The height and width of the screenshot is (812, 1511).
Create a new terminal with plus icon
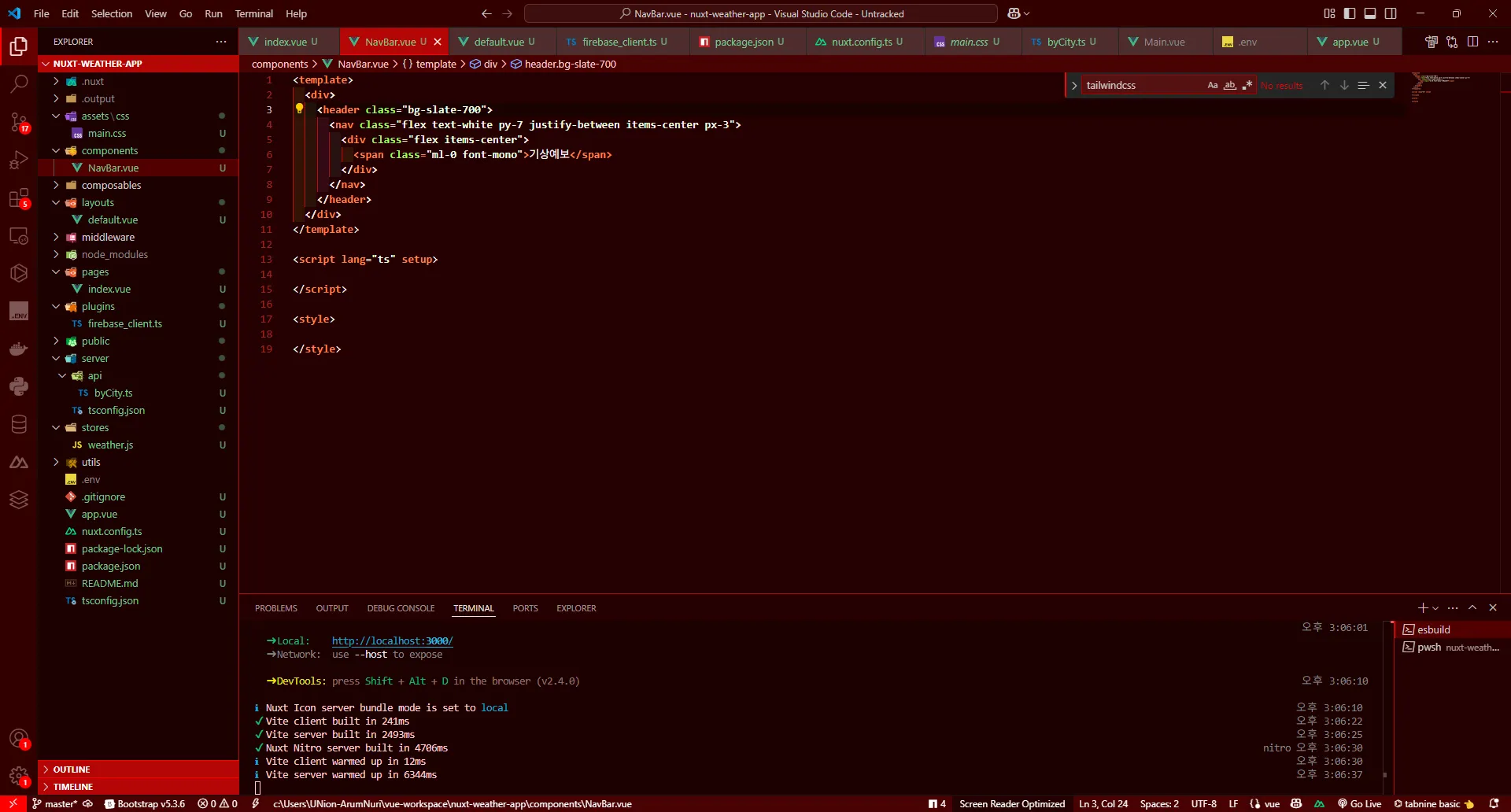1422,607
